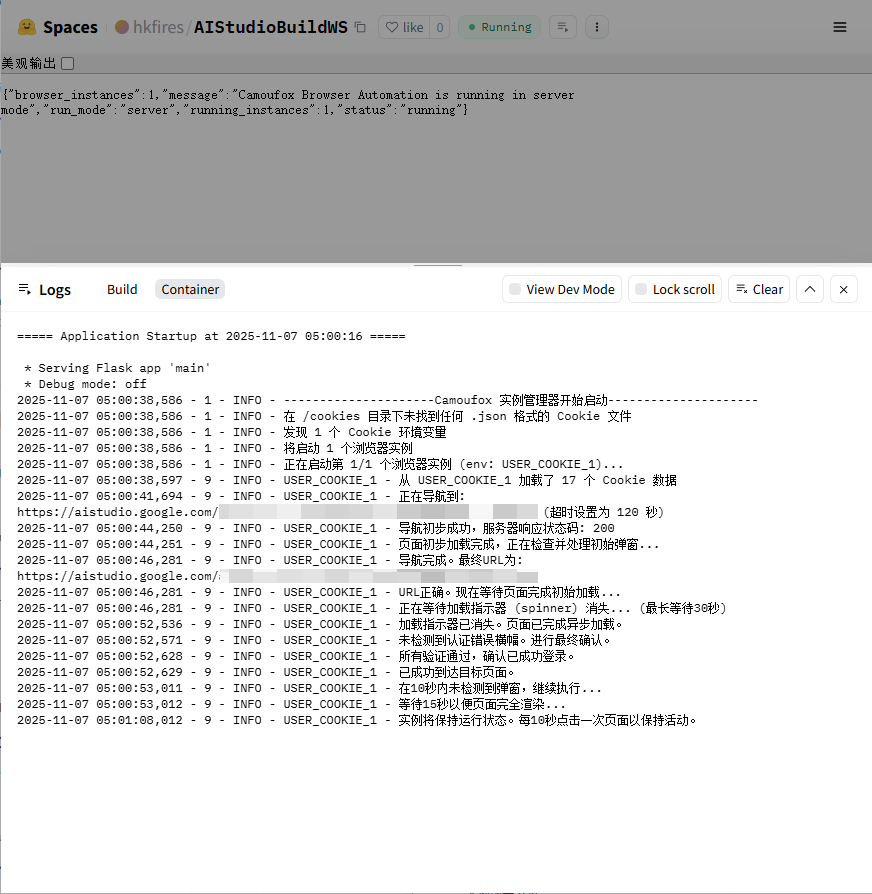Image resolution: width=872 pixels, height=894 pixels.
Task: Collapse the Logs panel with chevron
Action: (x=810, y=289)
